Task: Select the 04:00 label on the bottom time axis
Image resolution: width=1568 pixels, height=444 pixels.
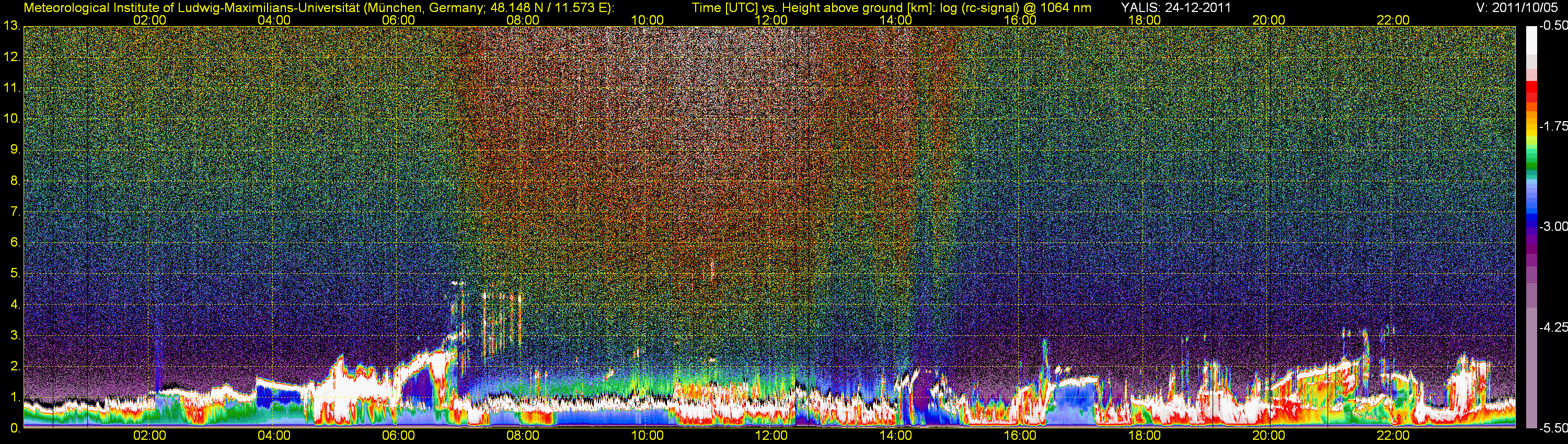Action: click(274, 436)
